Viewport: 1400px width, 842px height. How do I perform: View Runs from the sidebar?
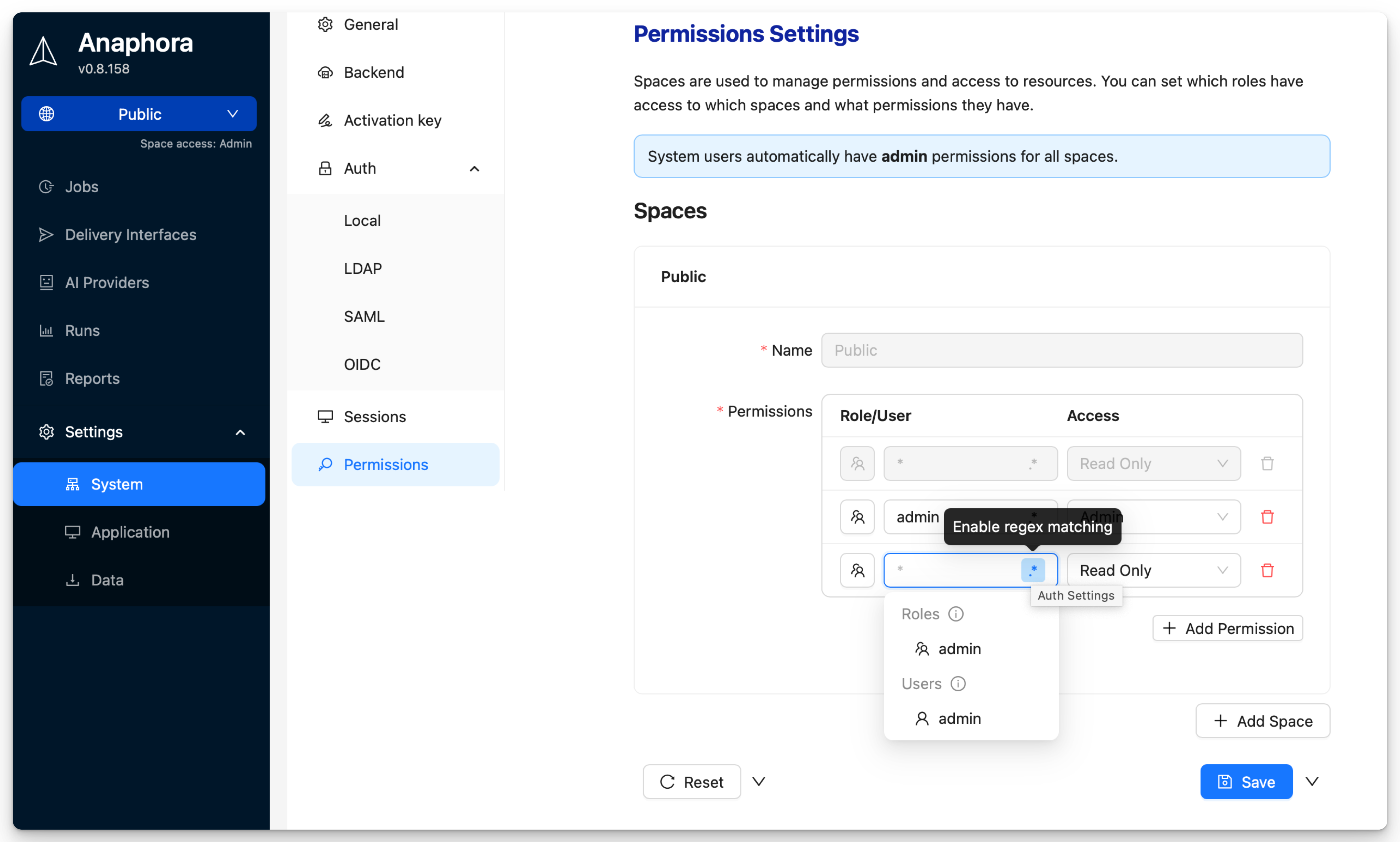81,330
